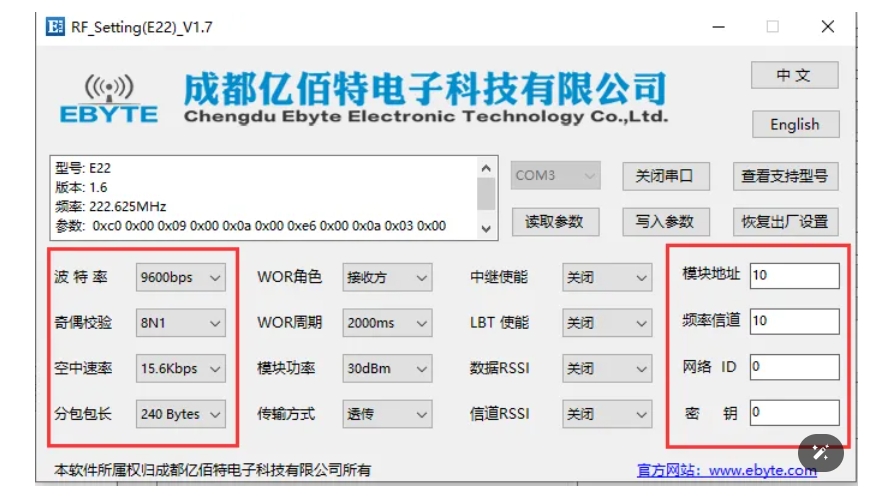This screenshot has width=894, height=498.
Task: Expand the 分包包长 240 Bytes dropdown
Action: point(181,414)
